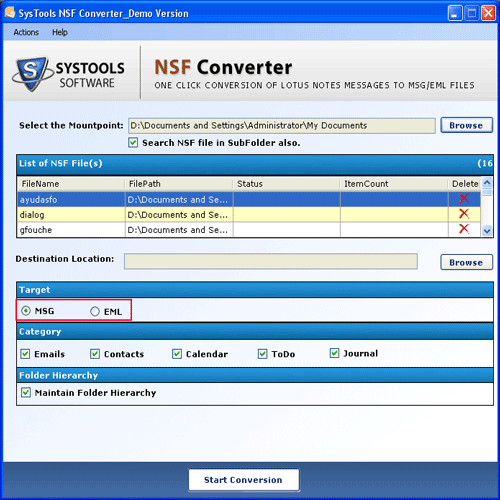
Task: Delete the ayudasfo file with red X
Action: coord(464,199)
